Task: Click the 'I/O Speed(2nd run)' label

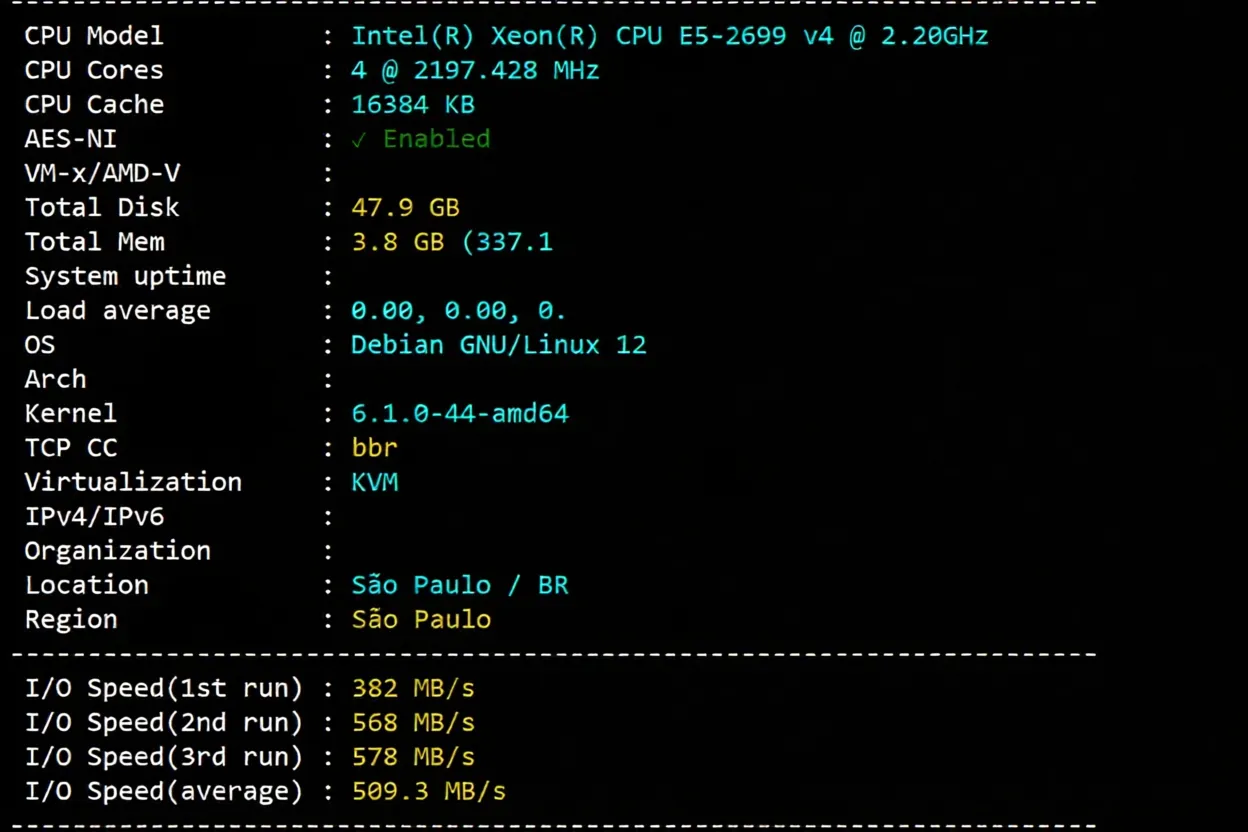Action: [164, 722]
